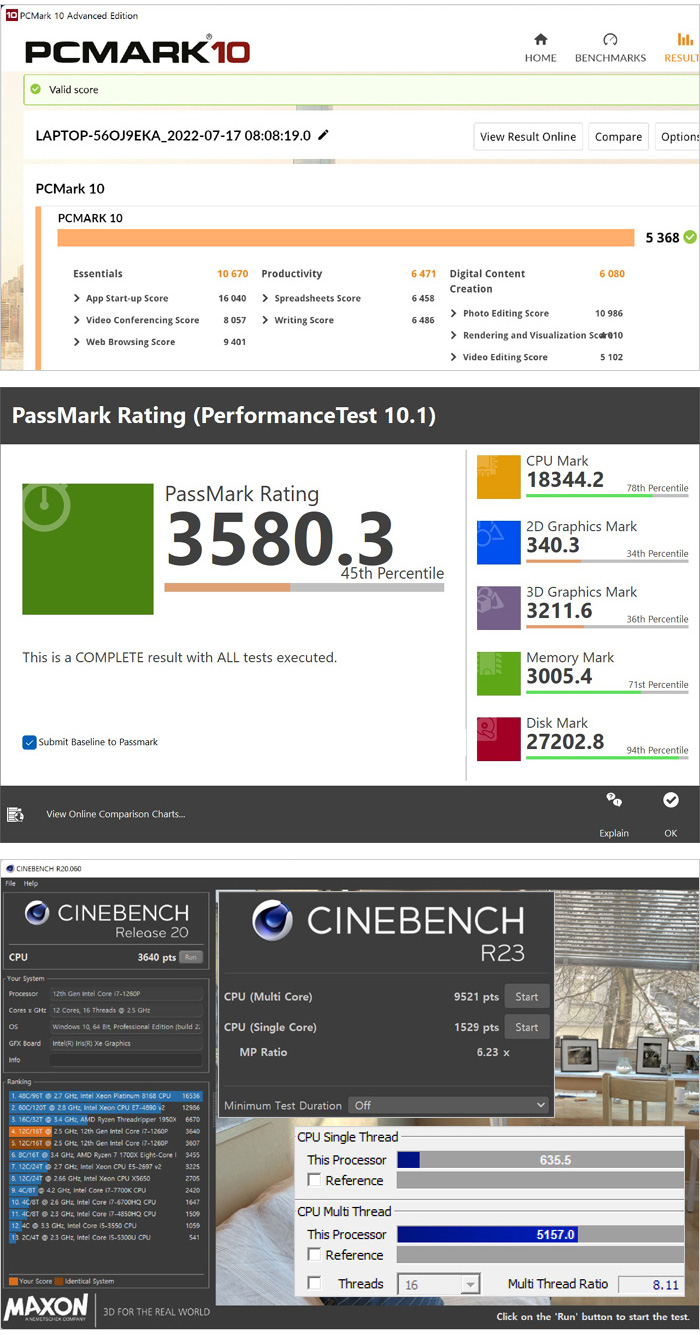700x1335 pixels.
Task: Click the Compare button
Action: click(x=619, y=137)
